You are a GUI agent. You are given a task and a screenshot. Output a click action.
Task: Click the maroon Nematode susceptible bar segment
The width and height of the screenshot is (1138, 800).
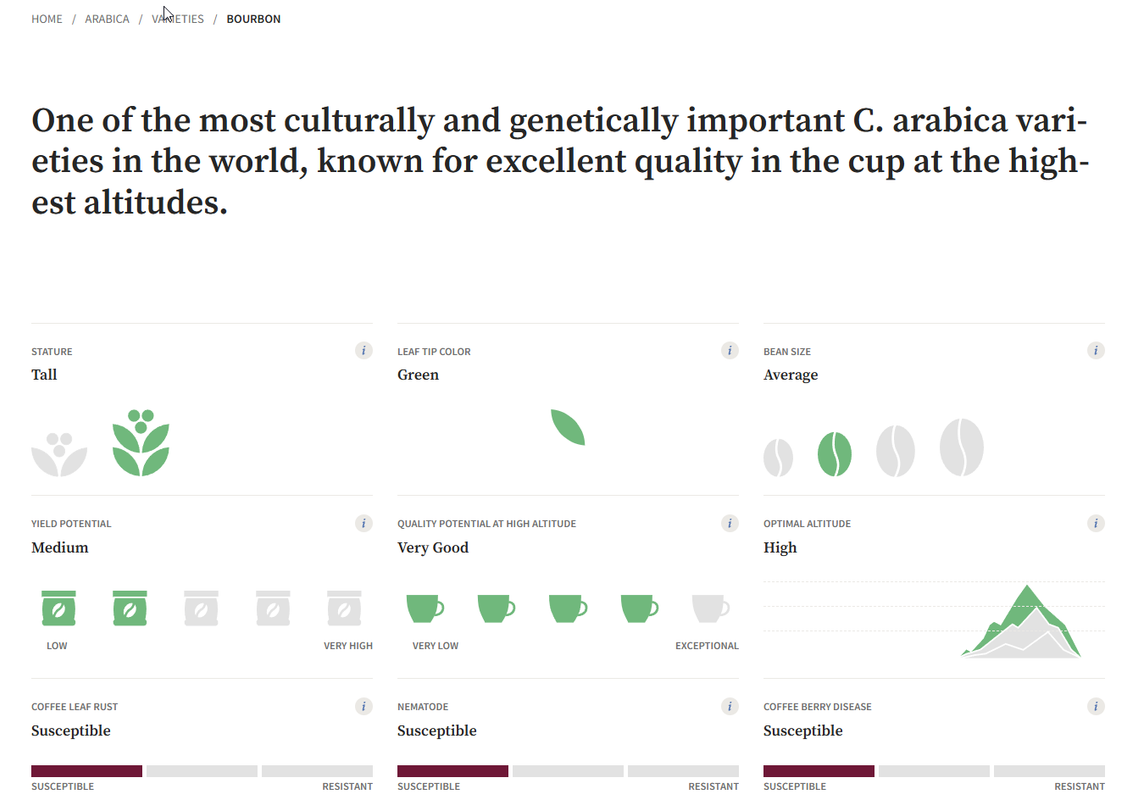453,771
